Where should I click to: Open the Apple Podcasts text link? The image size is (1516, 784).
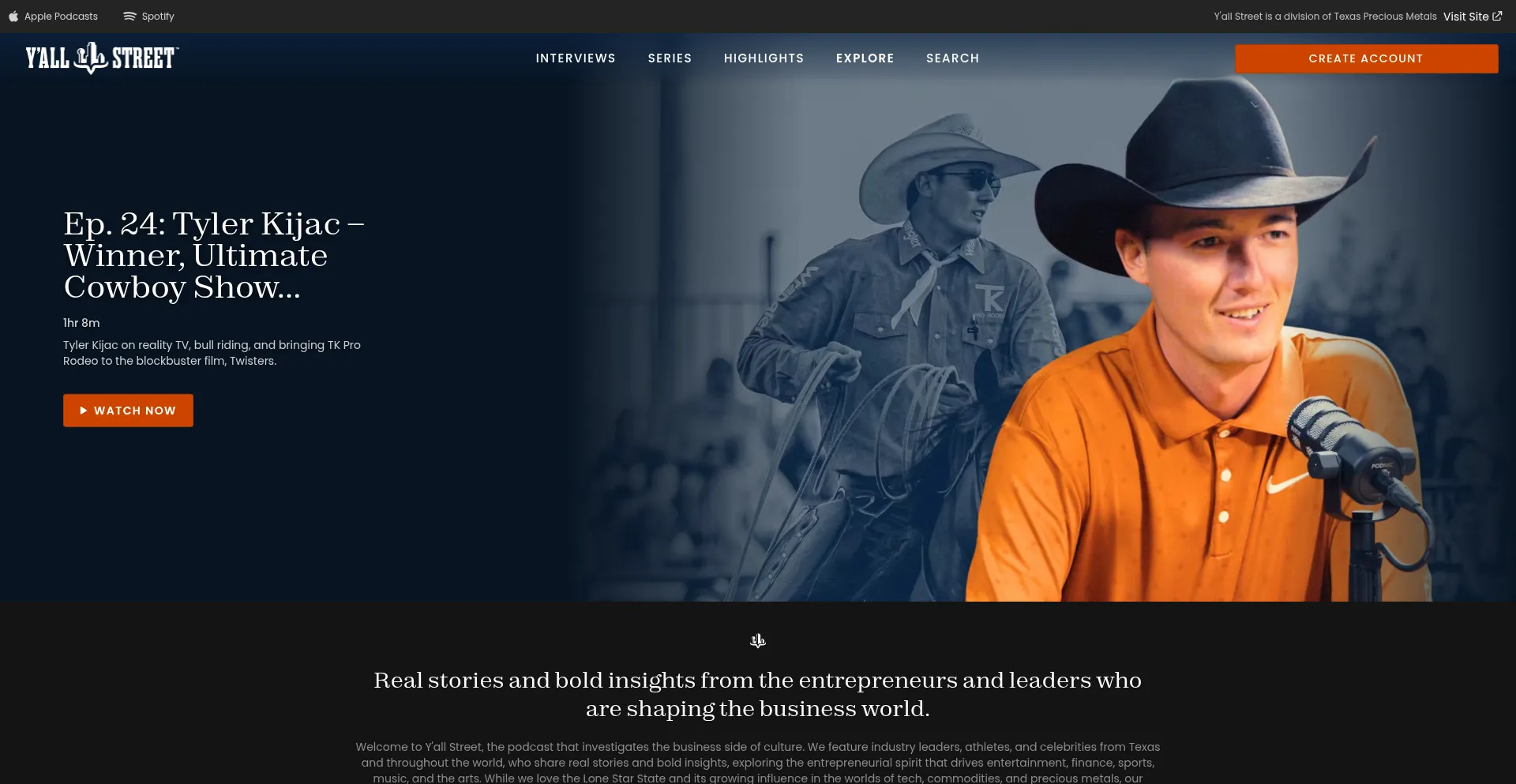click(x=61, y=17)
